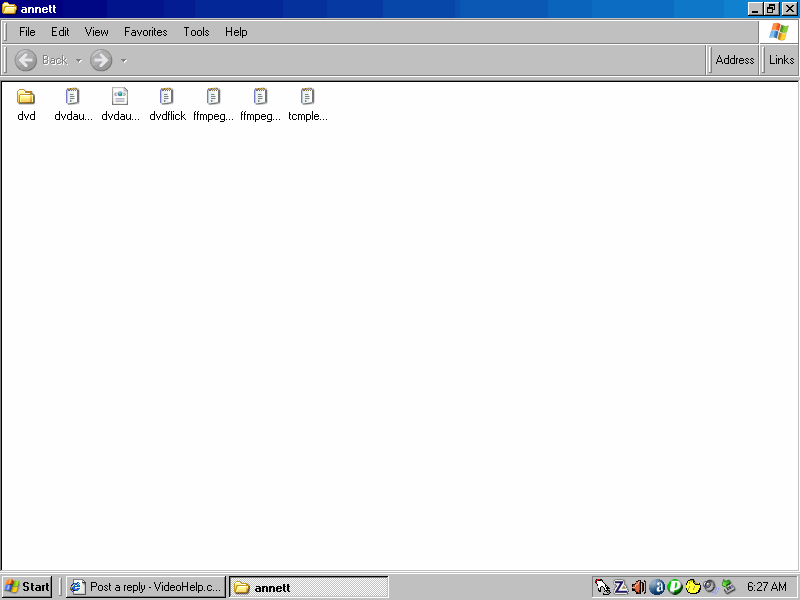
Task: Click the annett taskbar button
Action: [x=309, y=587]
